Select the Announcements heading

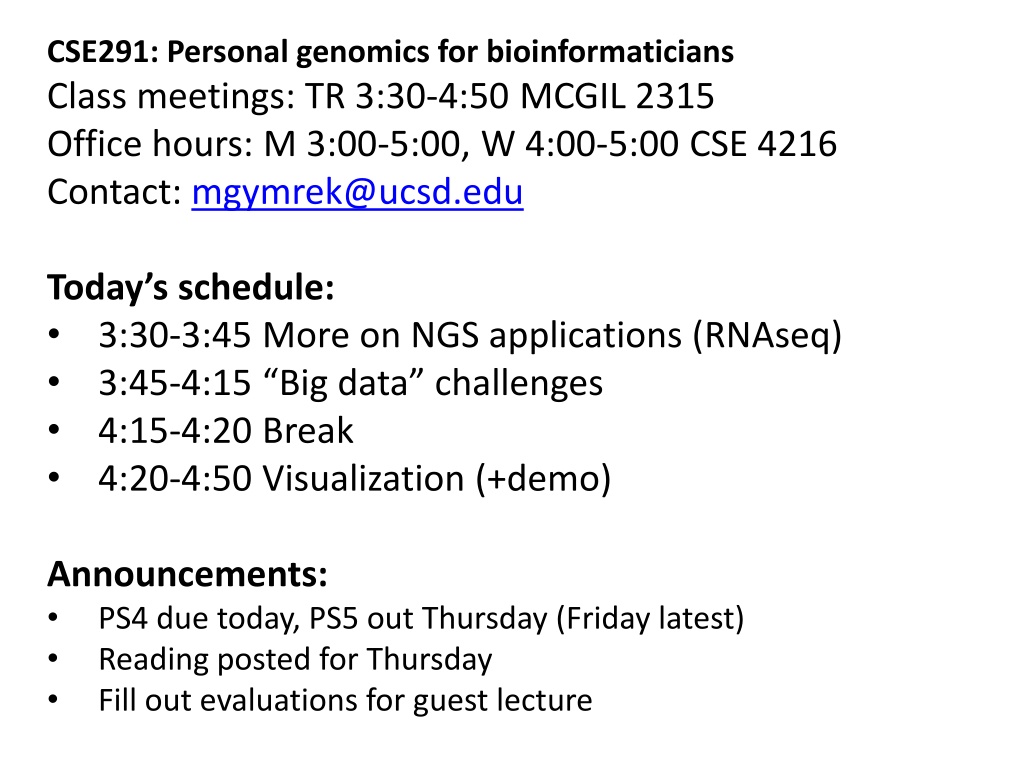(187, 574)
